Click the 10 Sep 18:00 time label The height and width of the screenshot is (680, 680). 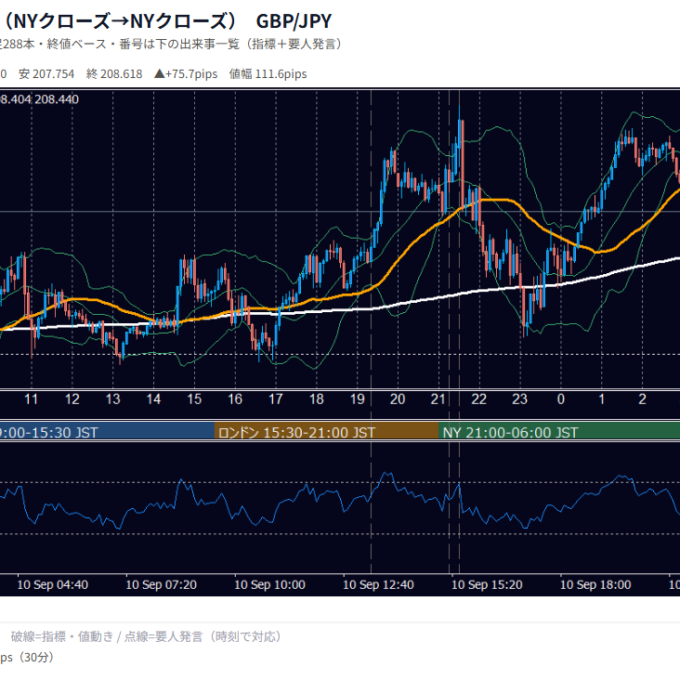[595, 585]
